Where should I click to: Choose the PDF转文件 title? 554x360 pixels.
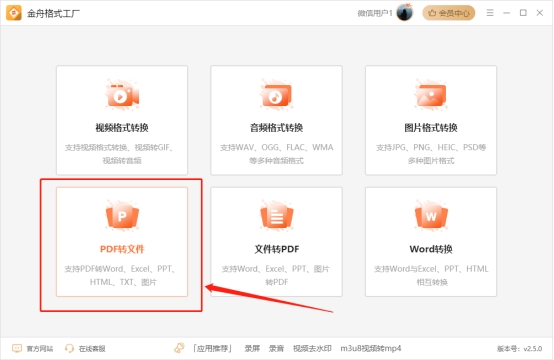(122, 249)
